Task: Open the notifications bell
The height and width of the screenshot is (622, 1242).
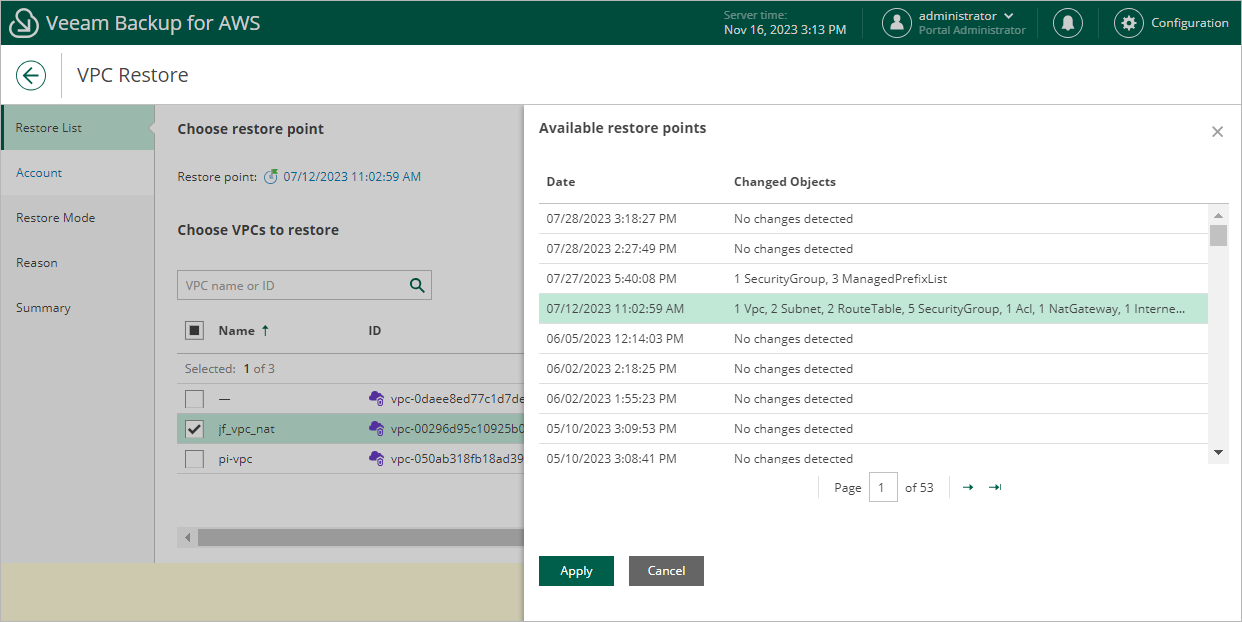Action: 1068,23
